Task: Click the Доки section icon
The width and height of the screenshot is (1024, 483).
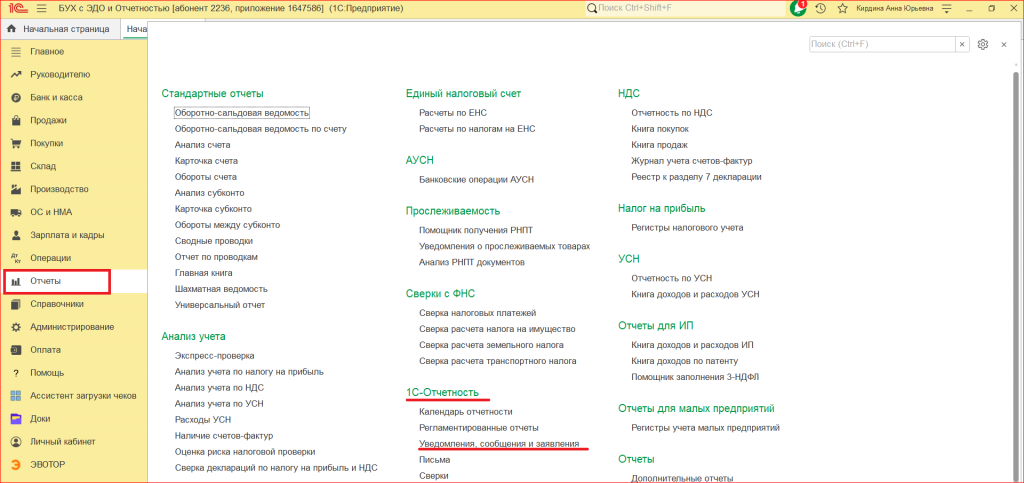Action: point(16,419)
